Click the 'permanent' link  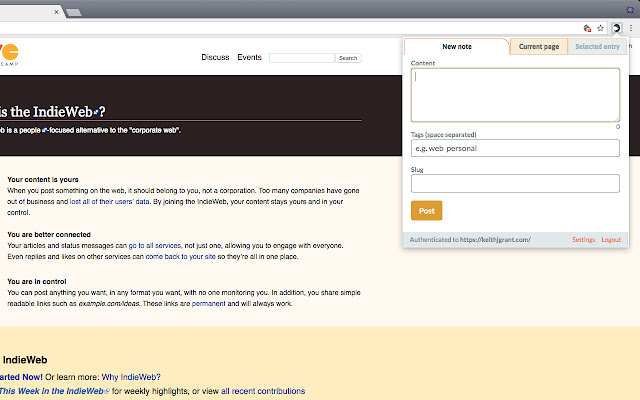(x=209, y=304)
